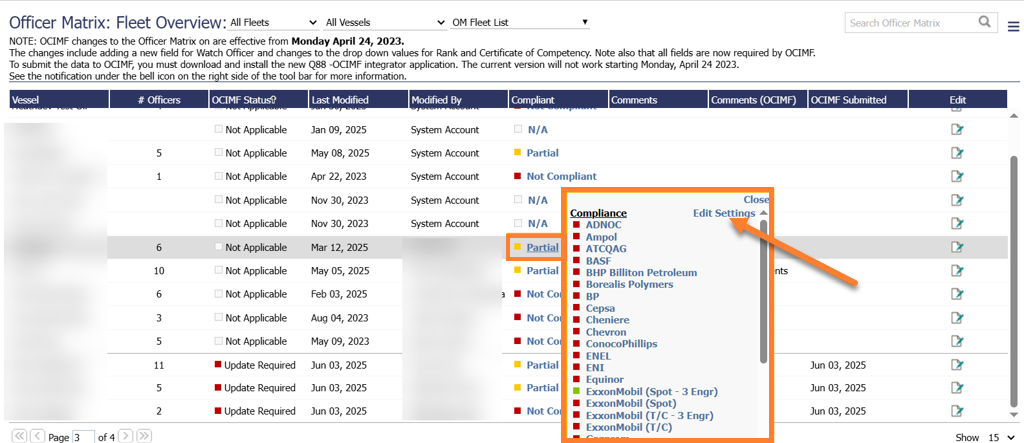Close the Compliance popup

[756, 199]
